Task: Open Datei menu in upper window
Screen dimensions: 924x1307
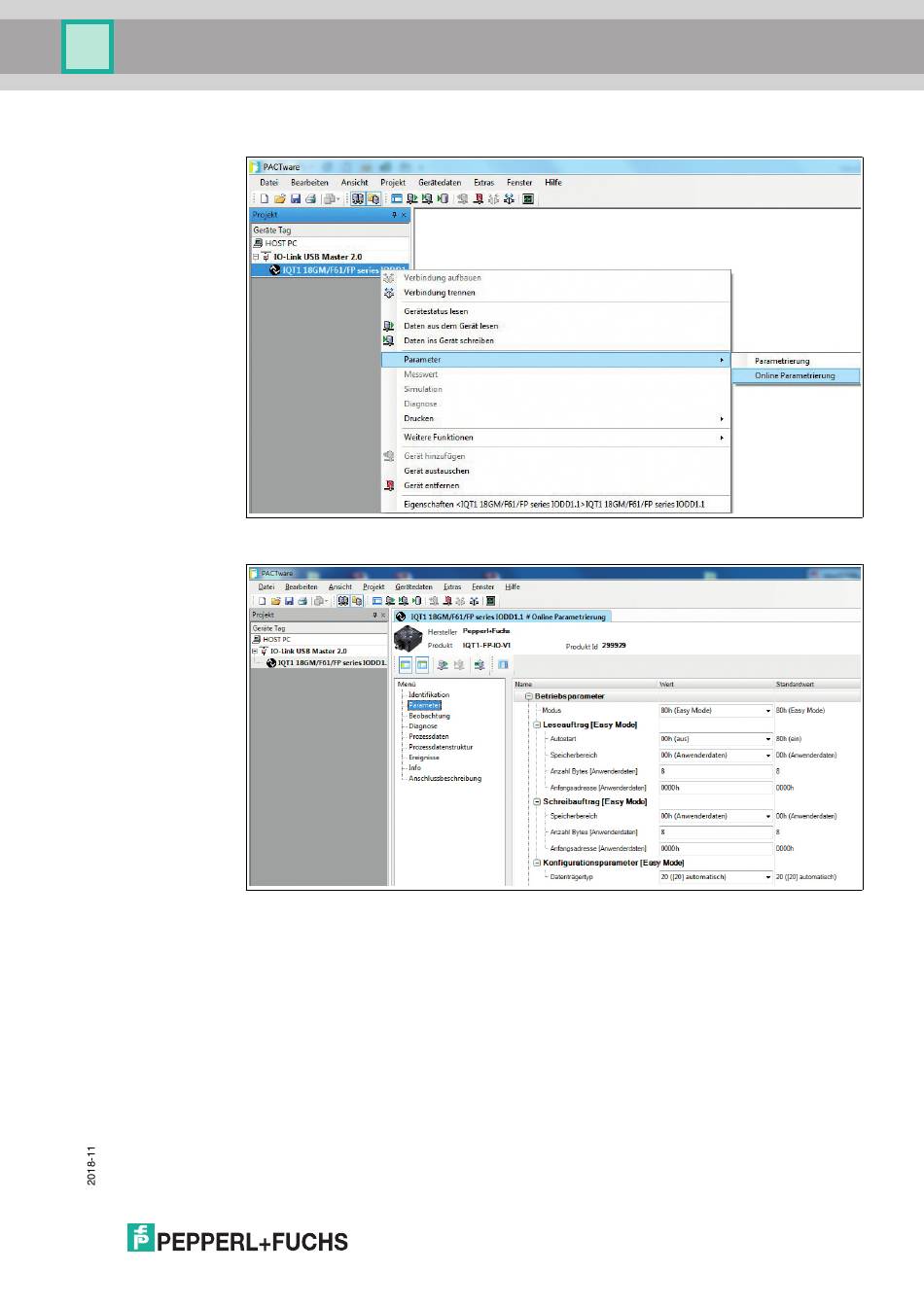Action: (x=269, y=182)
